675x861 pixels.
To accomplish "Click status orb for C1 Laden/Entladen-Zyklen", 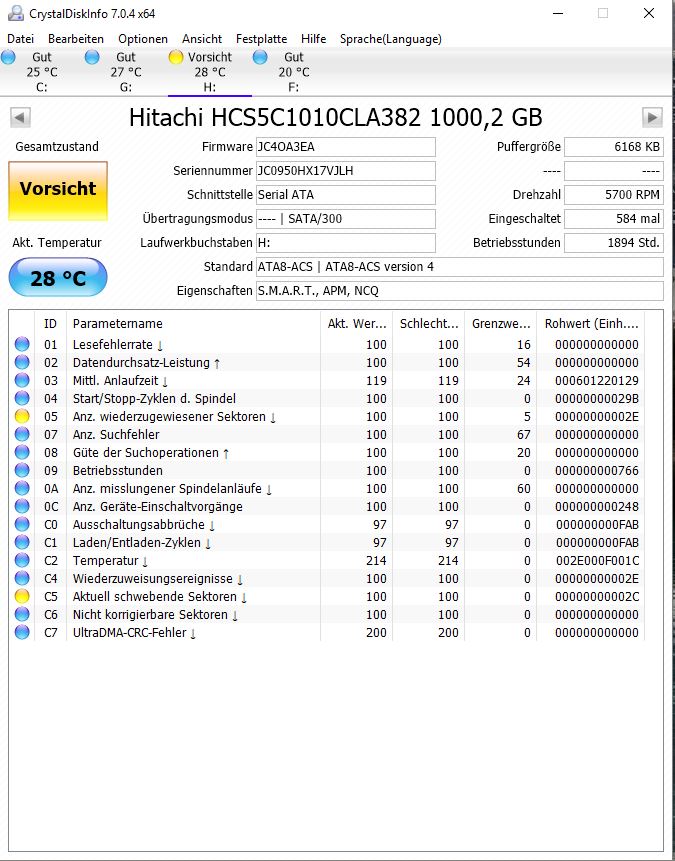I will point(22,543).
